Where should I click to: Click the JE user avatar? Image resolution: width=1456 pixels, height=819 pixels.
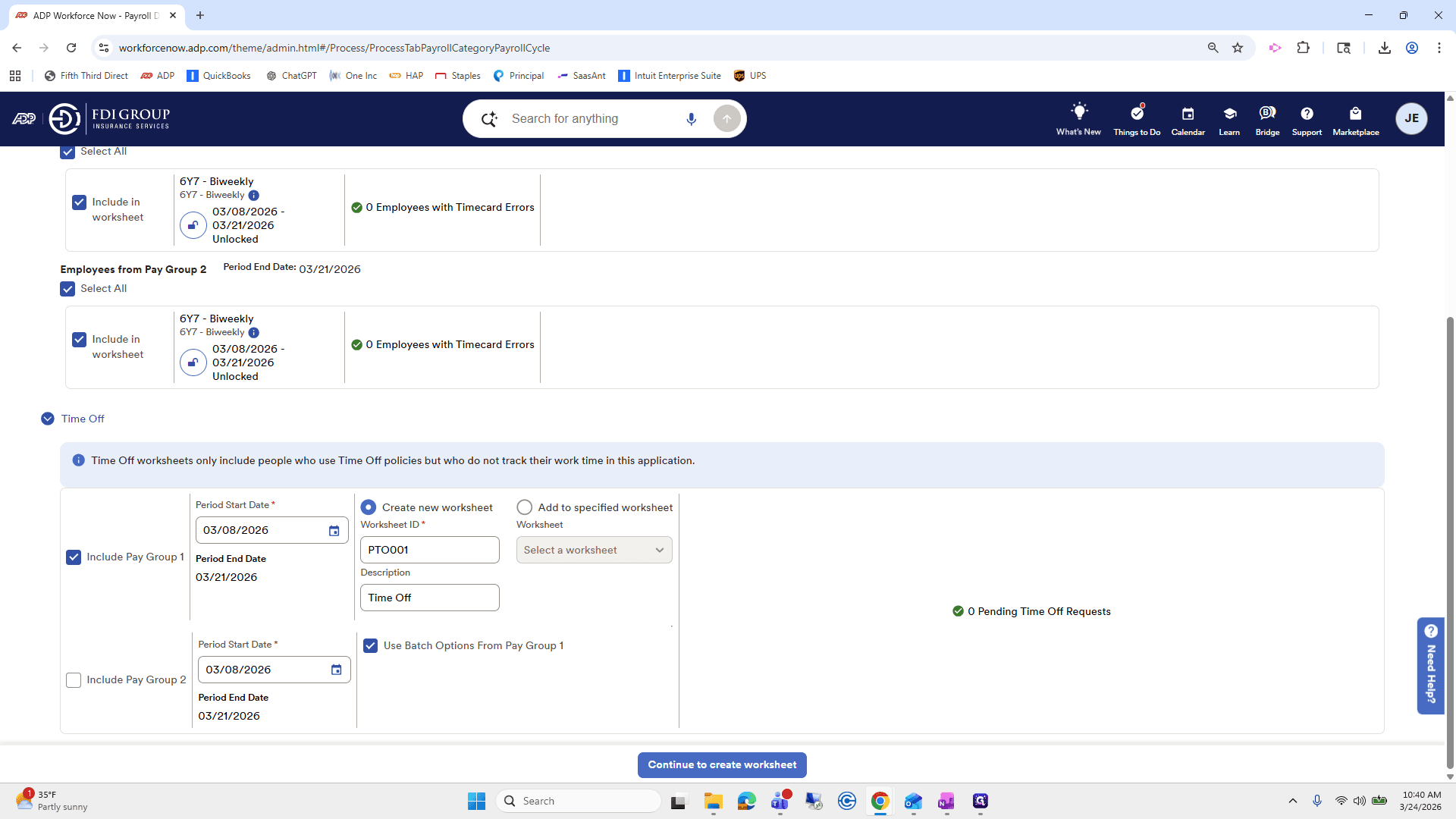[x=1411, y=118]
